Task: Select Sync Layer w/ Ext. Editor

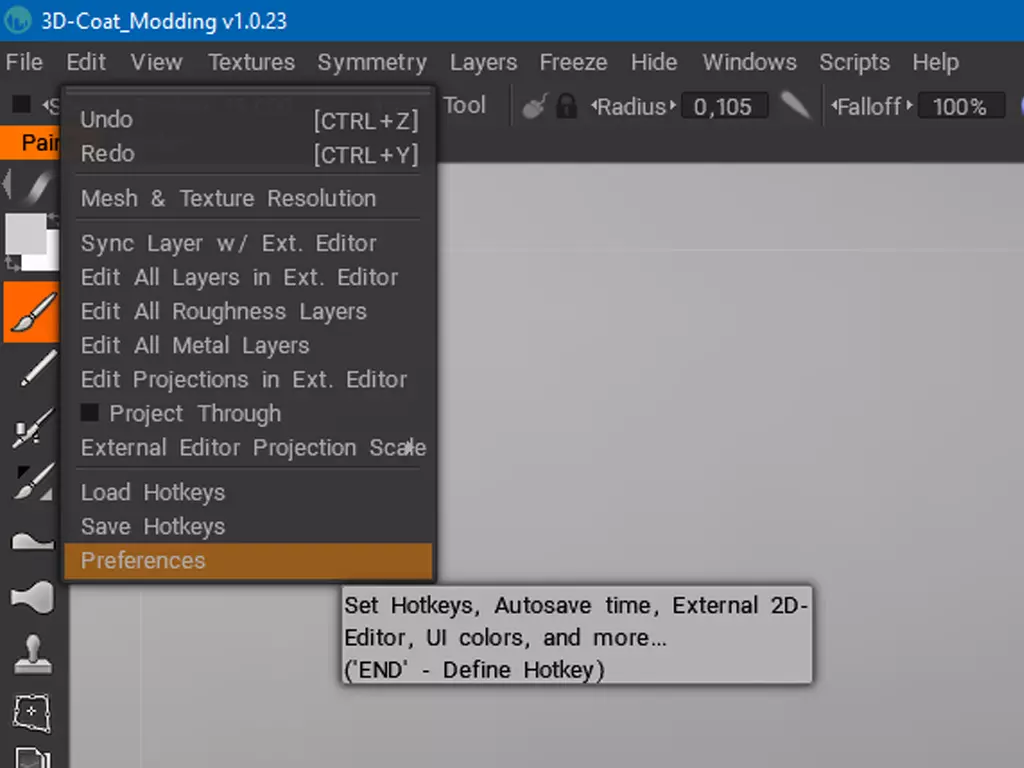Action: click(x=249, y=243)
